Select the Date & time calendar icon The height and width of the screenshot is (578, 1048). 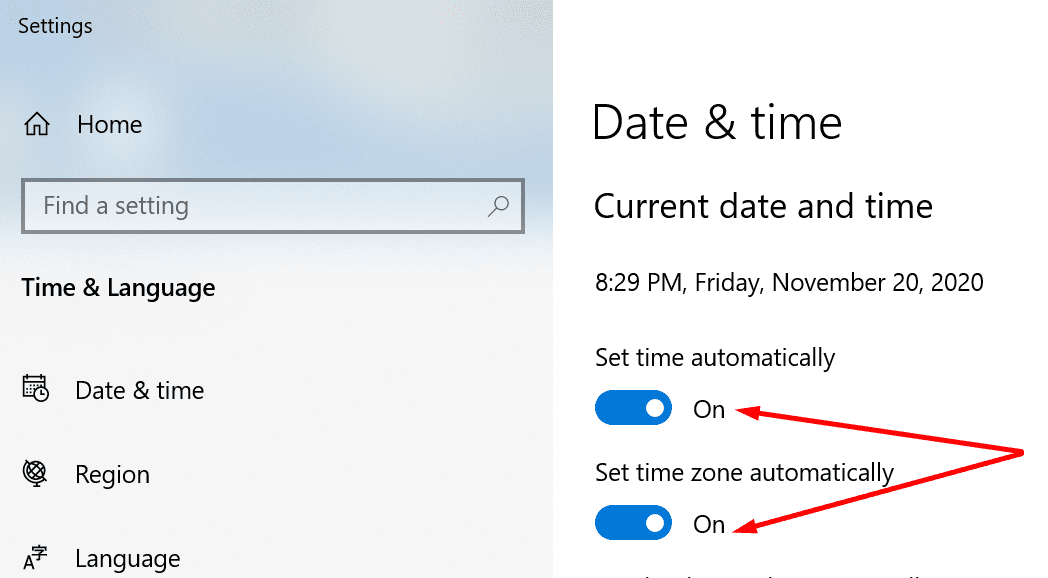tap(35, 388)
